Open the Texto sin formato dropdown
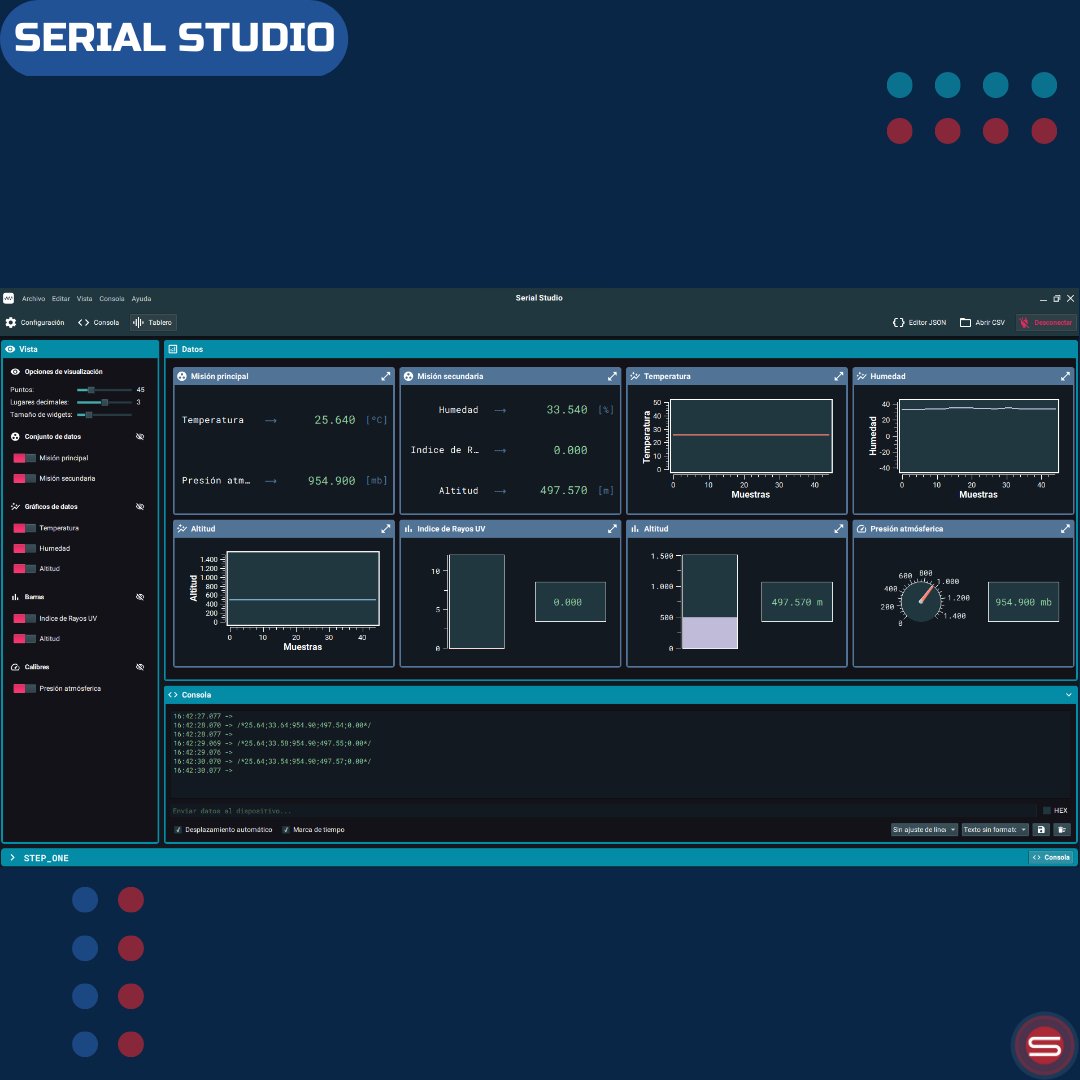The image size is (1080, 1080). tap(995, 829)
